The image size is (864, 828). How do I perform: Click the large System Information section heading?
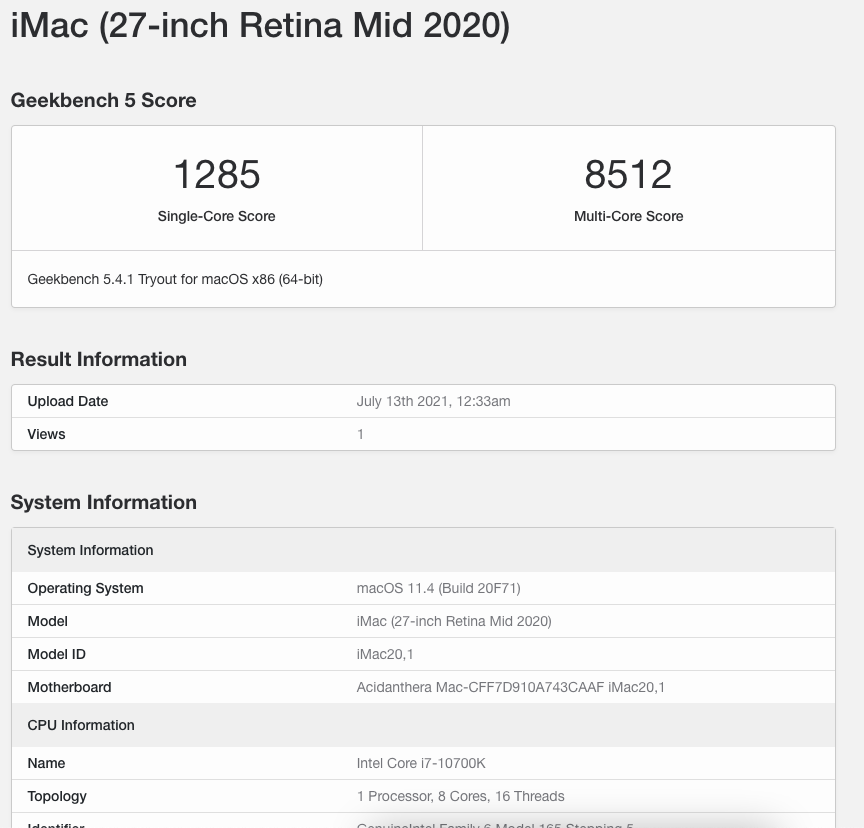(104, 502)
